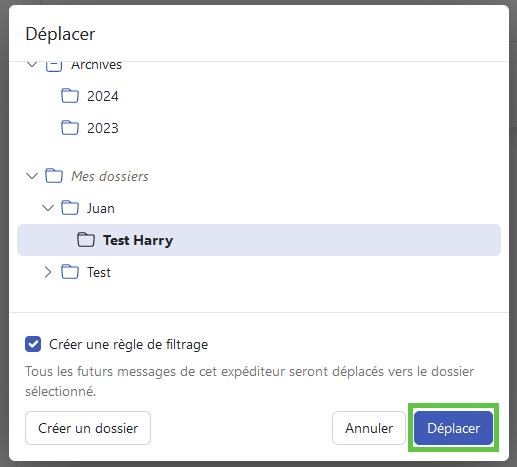517x467 pixels.
Task: Click the Juan folder icon
Action: (70, 208)
